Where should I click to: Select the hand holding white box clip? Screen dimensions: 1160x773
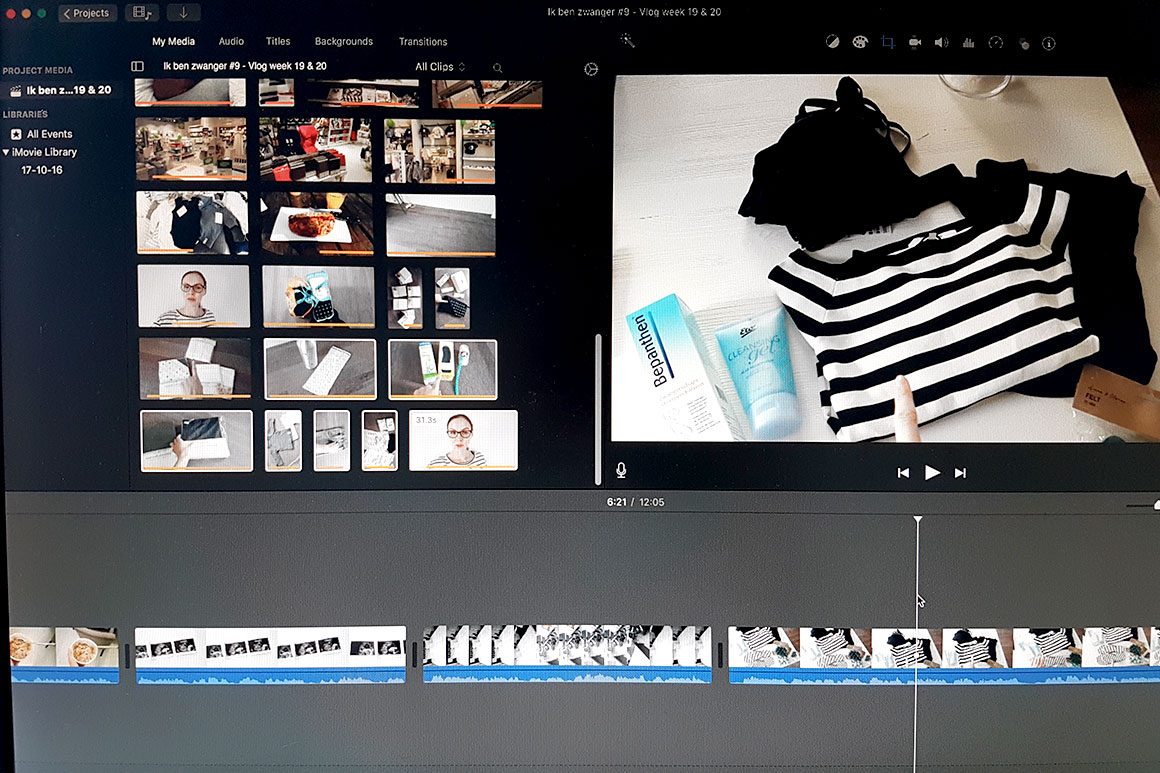196,441
